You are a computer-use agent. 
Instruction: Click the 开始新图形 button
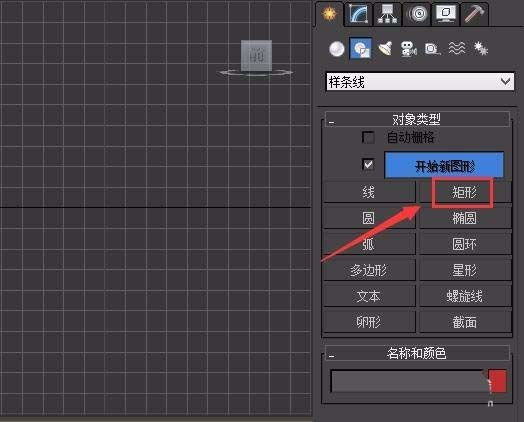click(444, 165)
